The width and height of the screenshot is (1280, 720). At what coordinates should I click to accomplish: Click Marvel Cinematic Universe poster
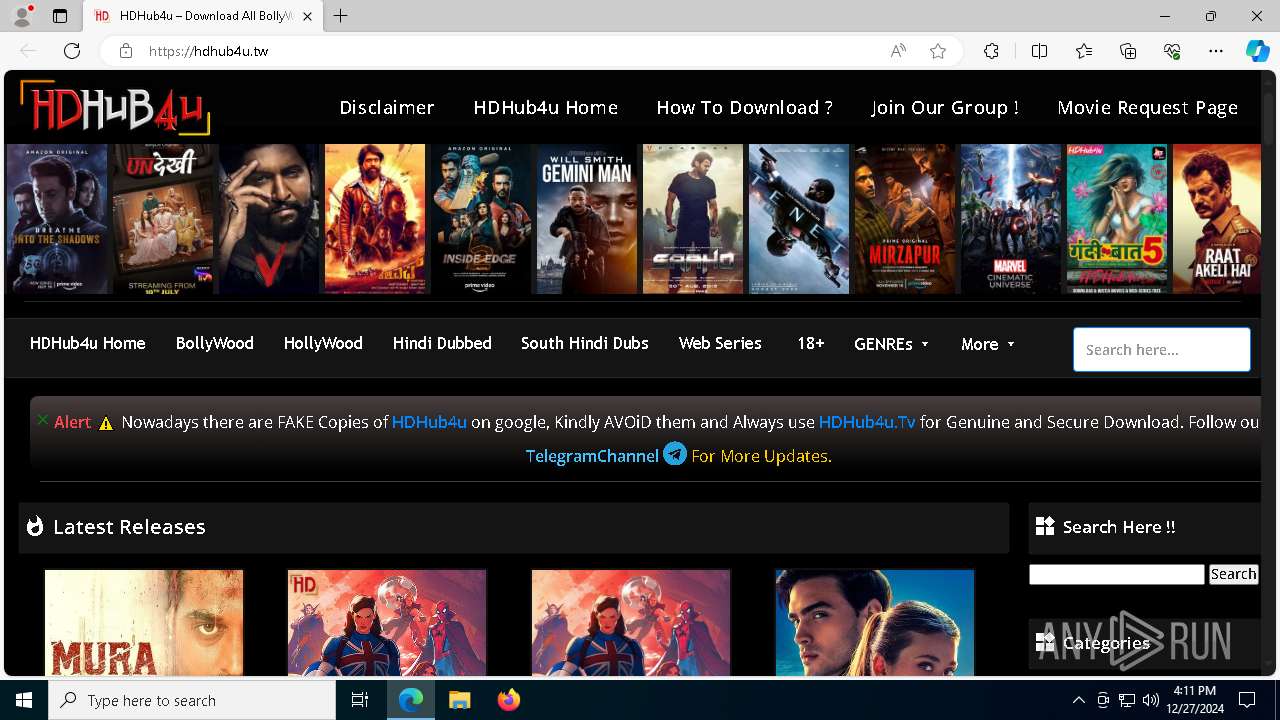1011,219
